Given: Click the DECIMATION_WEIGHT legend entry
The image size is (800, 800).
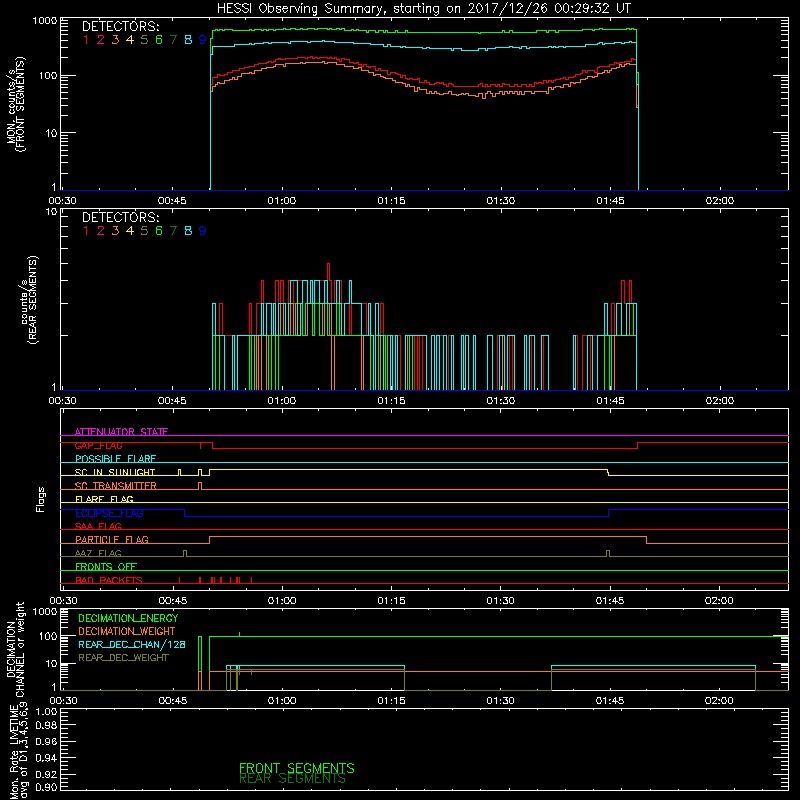Looking at the screenshot, I should (x=127, y=631).
